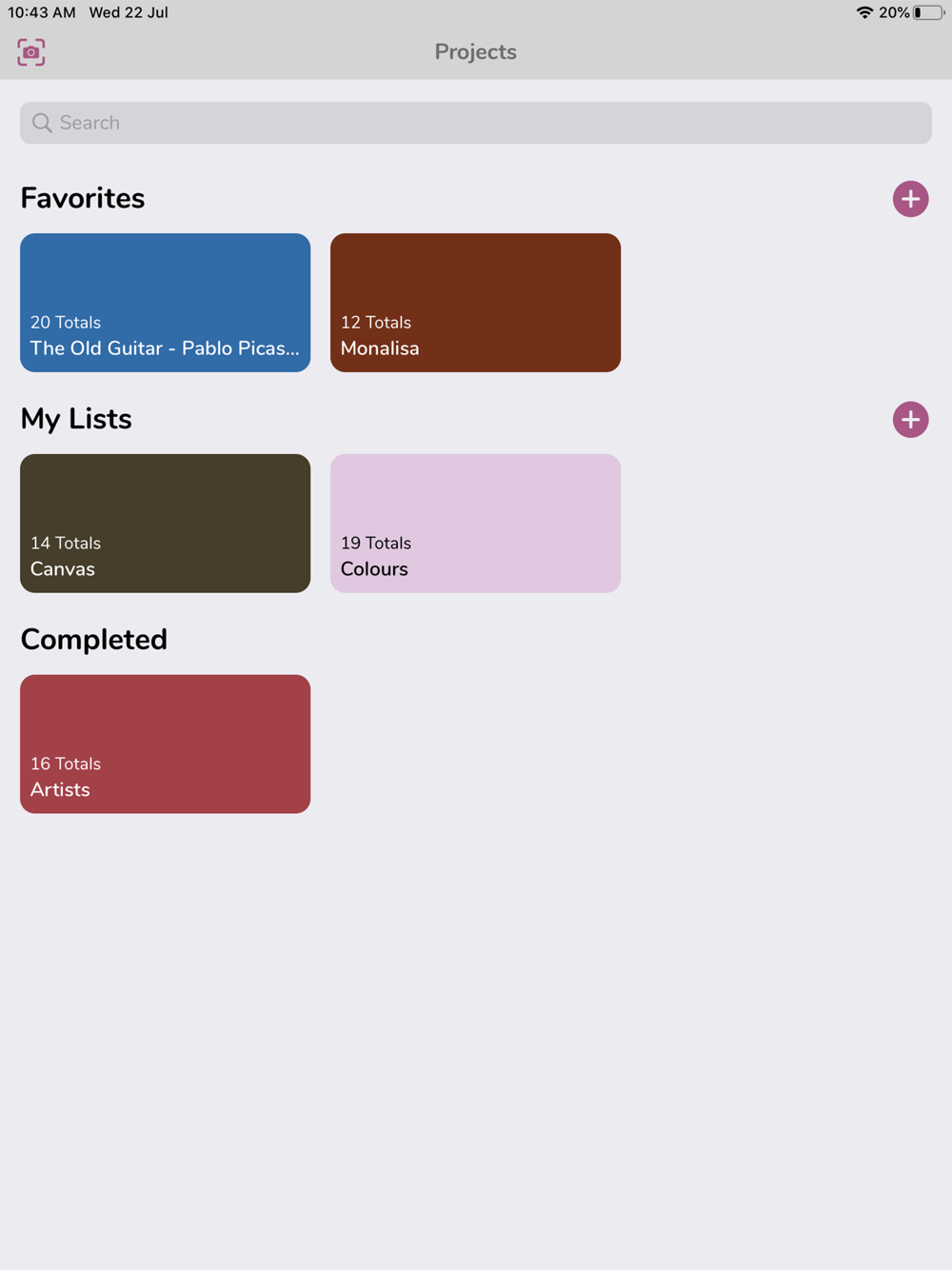Open the Canvas list card
The width and height of the screenshot is (952, 1270).
pos(166,524)
